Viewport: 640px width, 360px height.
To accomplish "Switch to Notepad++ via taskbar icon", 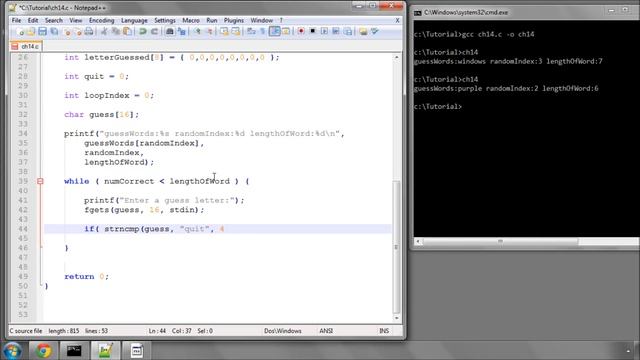I will (x=105, y=351).
